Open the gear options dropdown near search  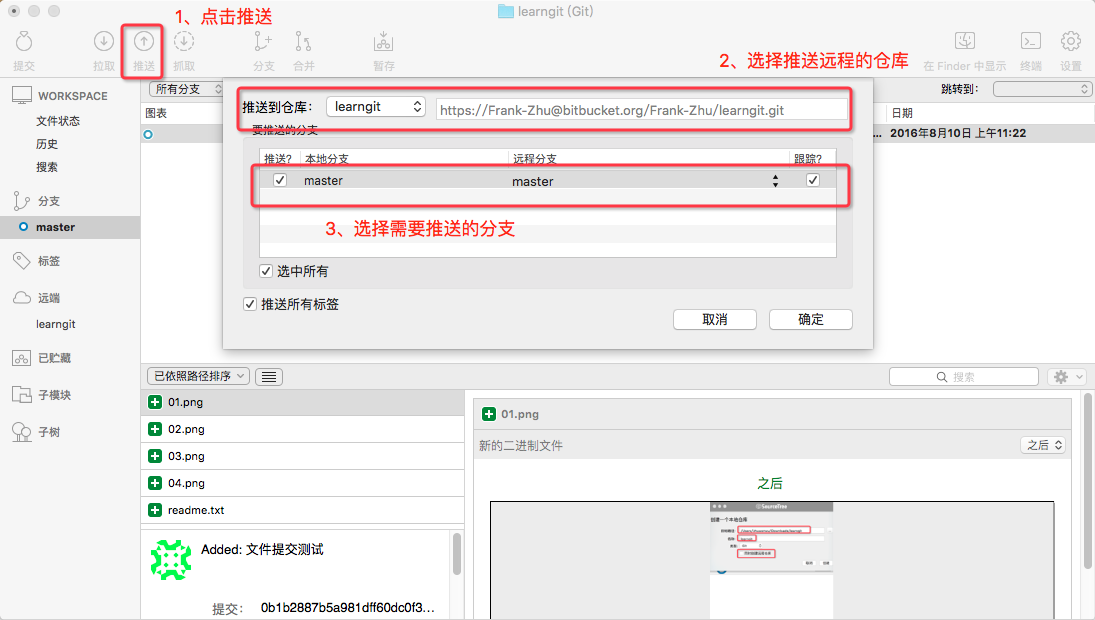click(1067, 377)
